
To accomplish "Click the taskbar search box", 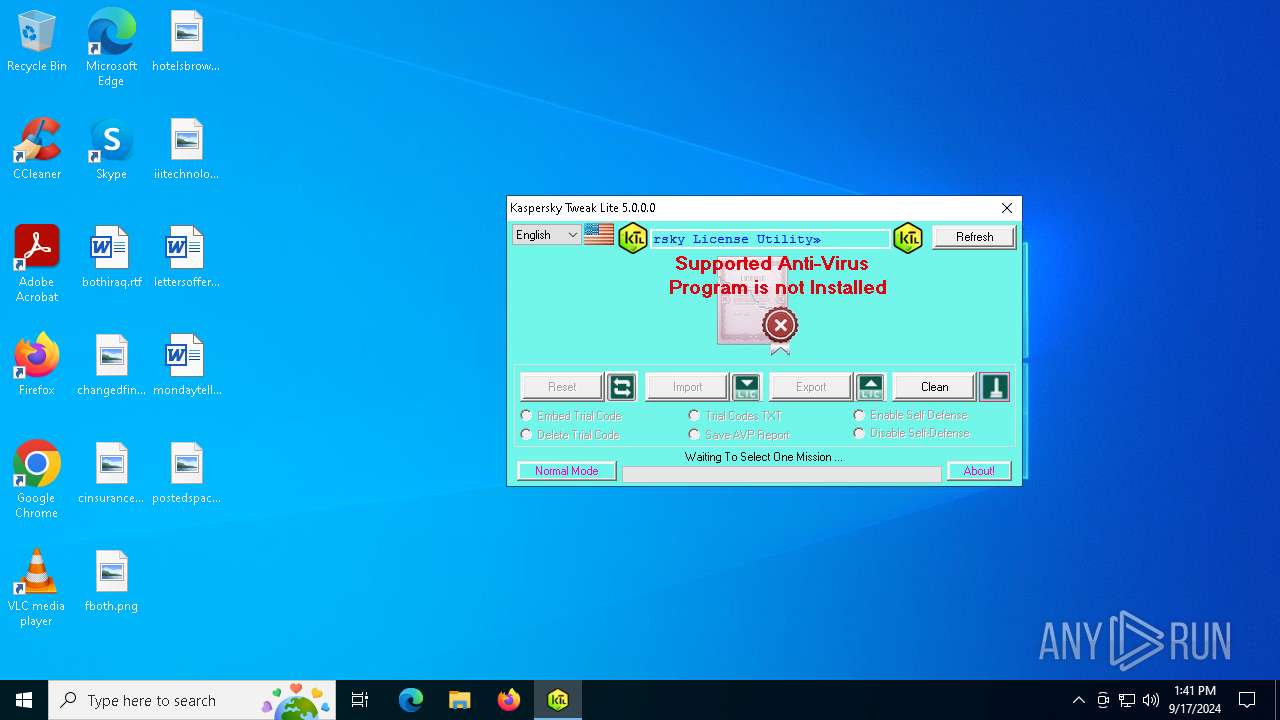I will [192, 700].
